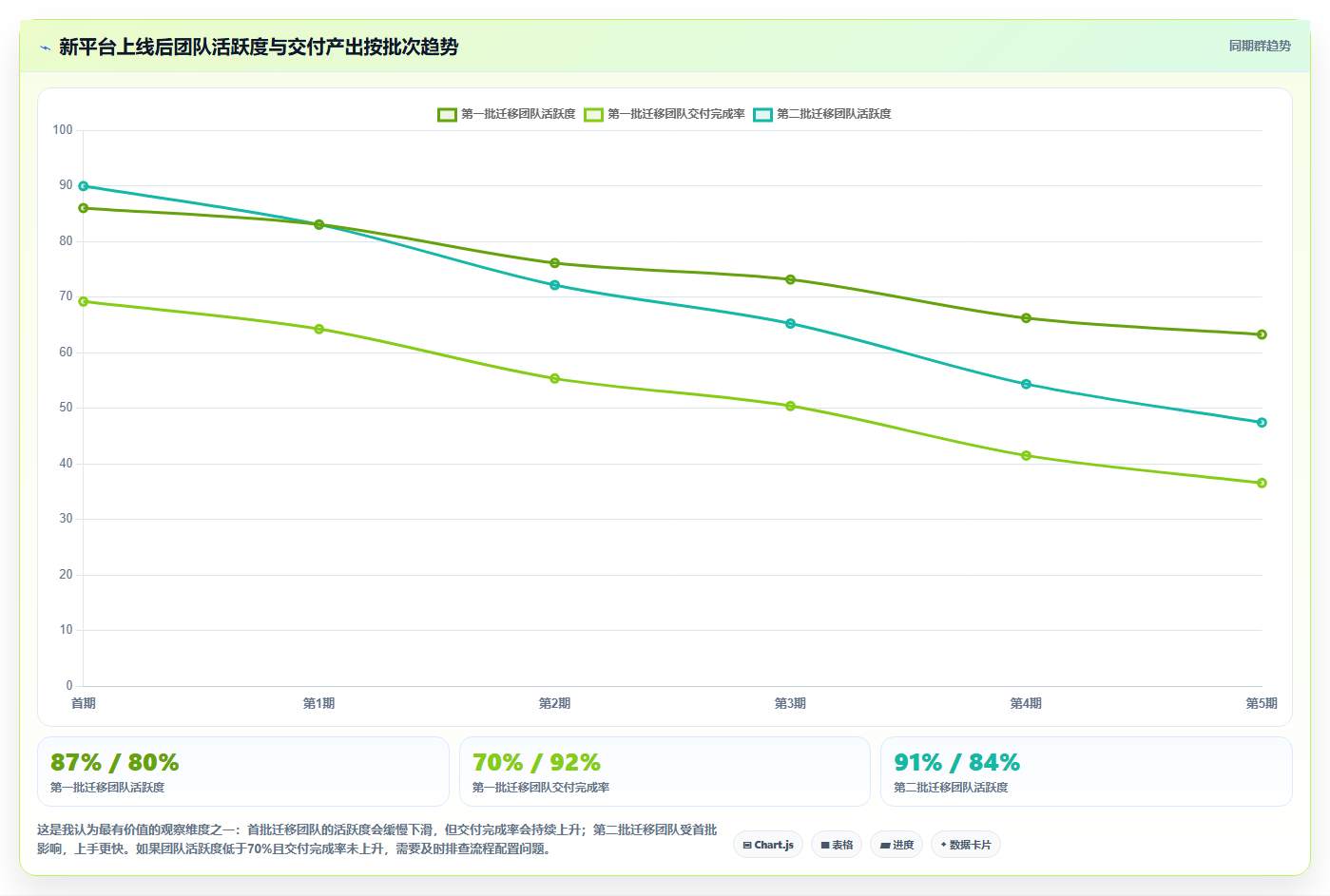Select the teal data point at 第4期
The height and width of the screenshot is (896, 1330).
(x=1027, y=384)
